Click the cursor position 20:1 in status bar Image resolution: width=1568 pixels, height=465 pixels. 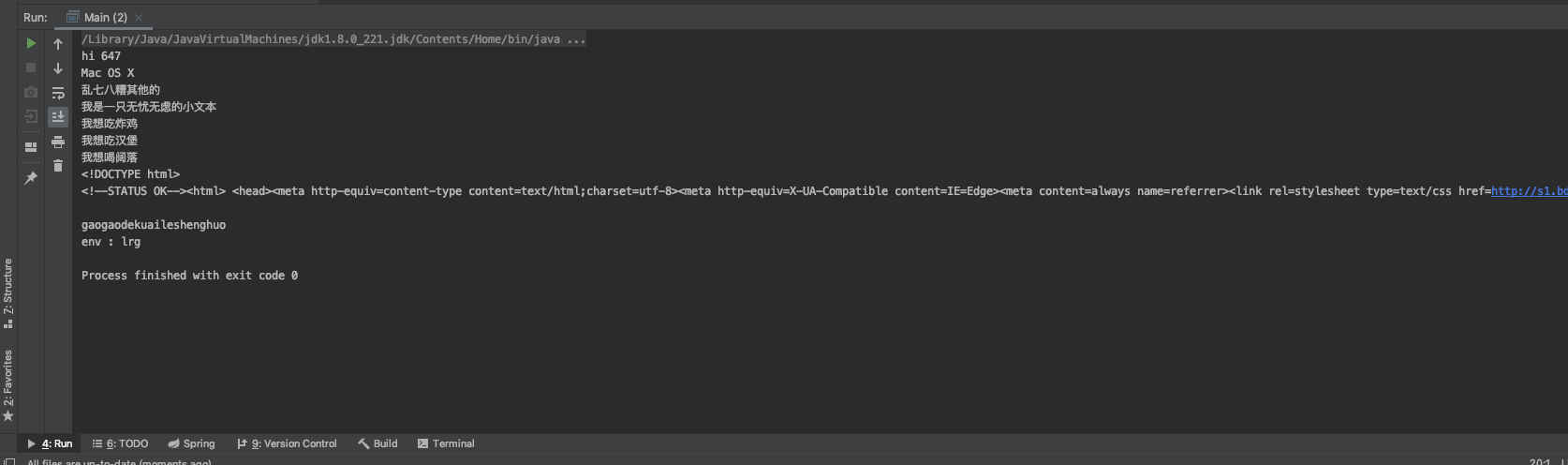click(x=1540, y=461)
